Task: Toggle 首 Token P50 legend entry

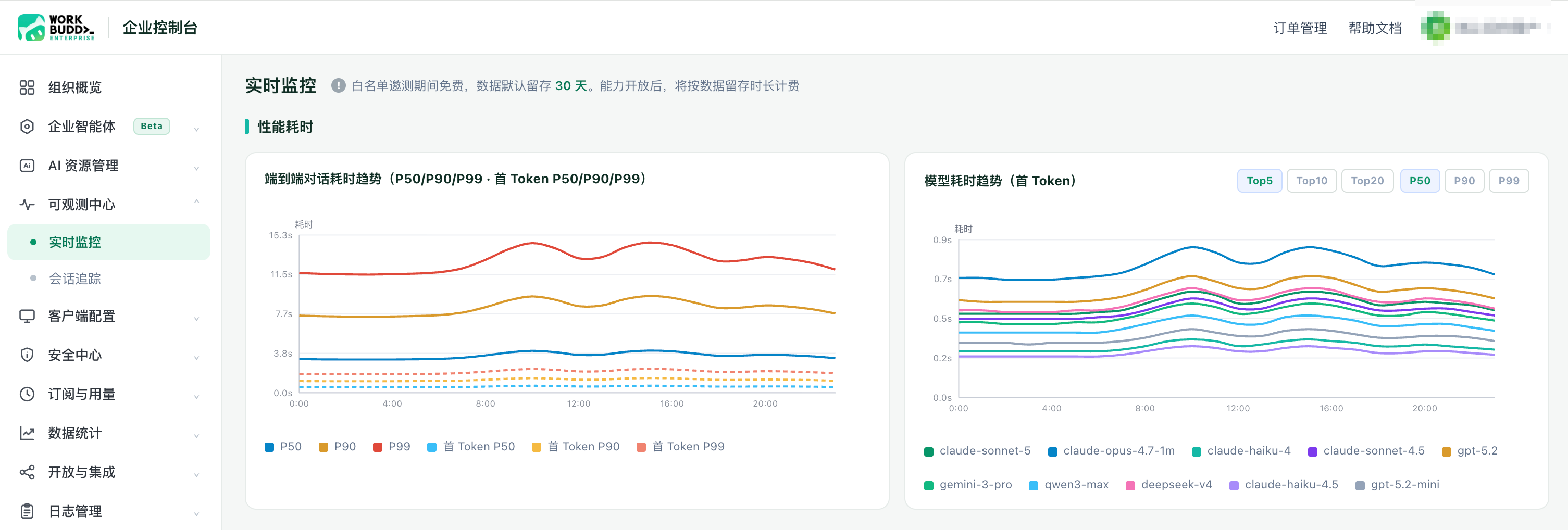Action: pyautogui.click(x=471, y=447)
